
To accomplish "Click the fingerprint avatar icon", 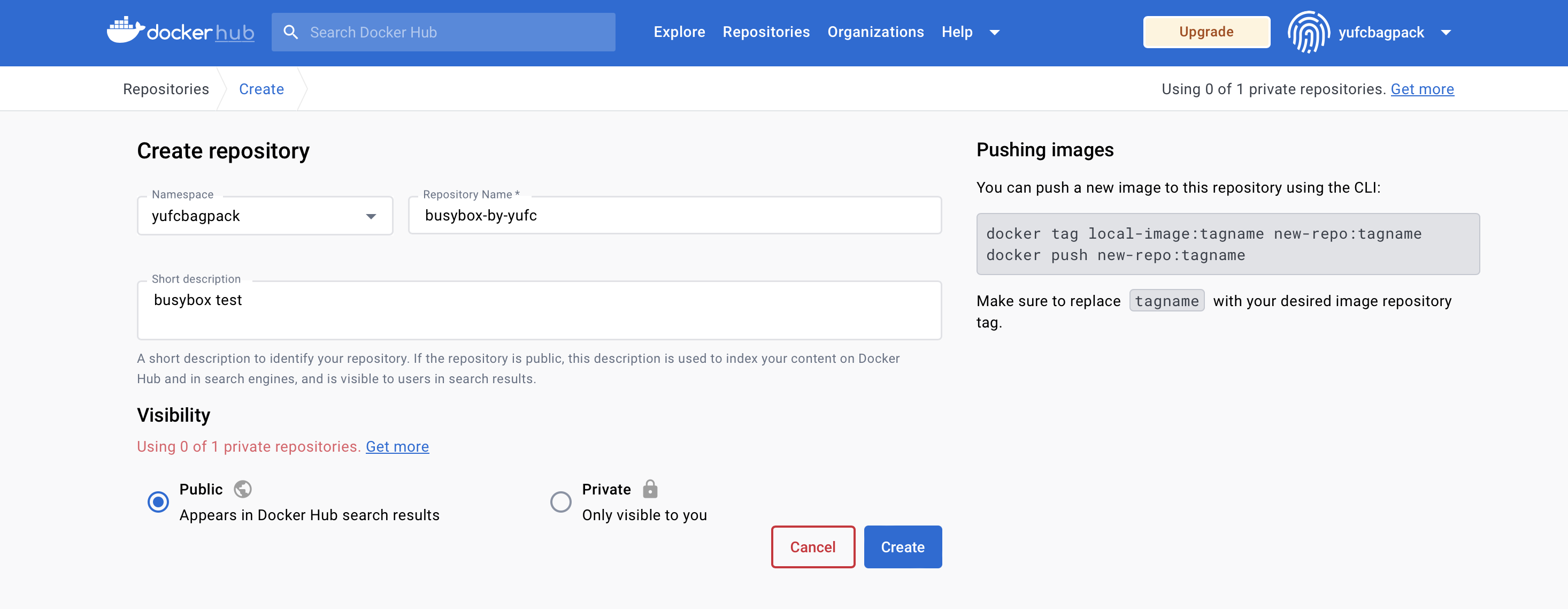I will (1308, 32).
